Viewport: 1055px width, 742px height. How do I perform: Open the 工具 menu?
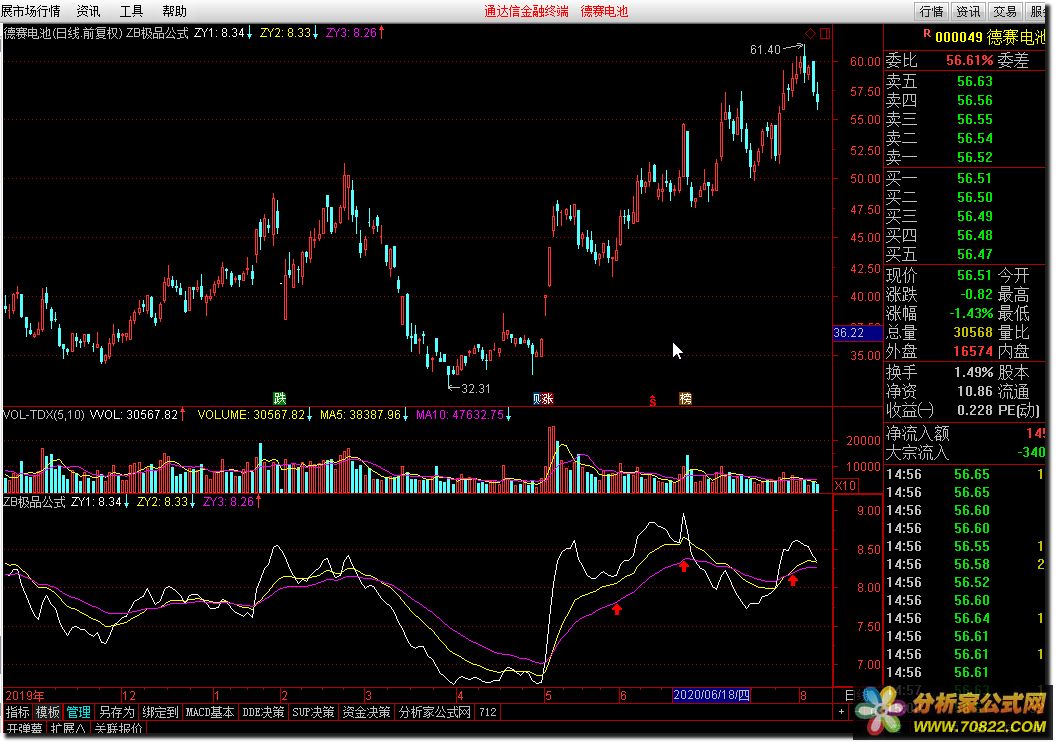pos(131,11)
